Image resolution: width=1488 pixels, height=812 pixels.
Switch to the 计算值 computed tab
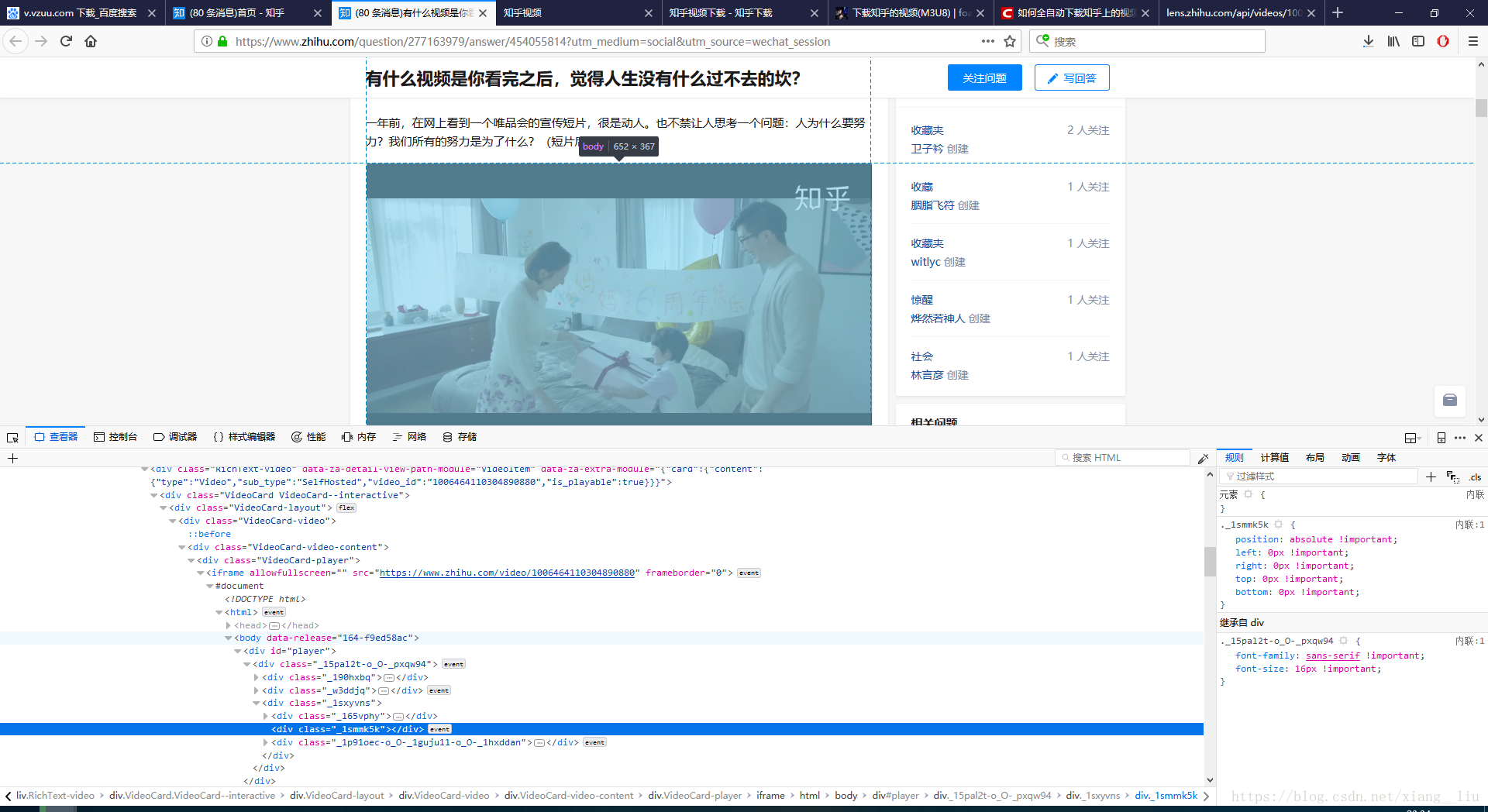pos(1275,458)
